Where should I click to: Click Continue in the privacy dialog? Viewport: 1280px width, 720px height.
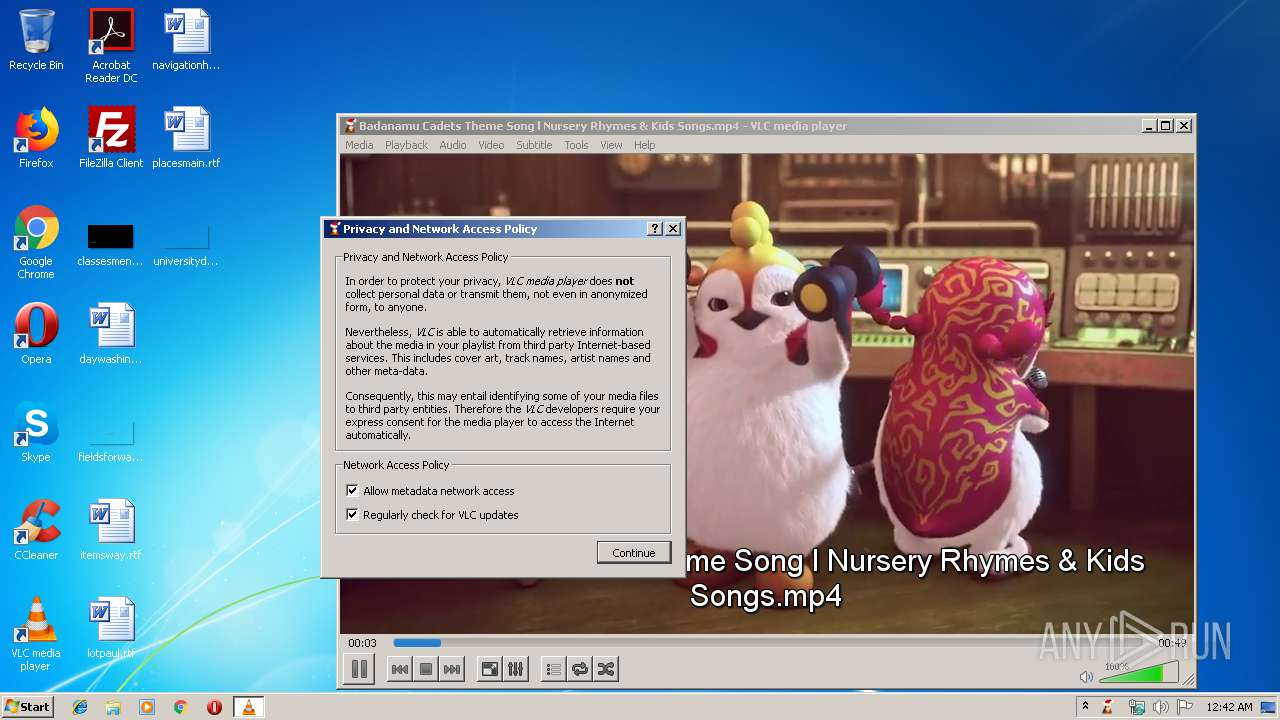coord(634,553)
